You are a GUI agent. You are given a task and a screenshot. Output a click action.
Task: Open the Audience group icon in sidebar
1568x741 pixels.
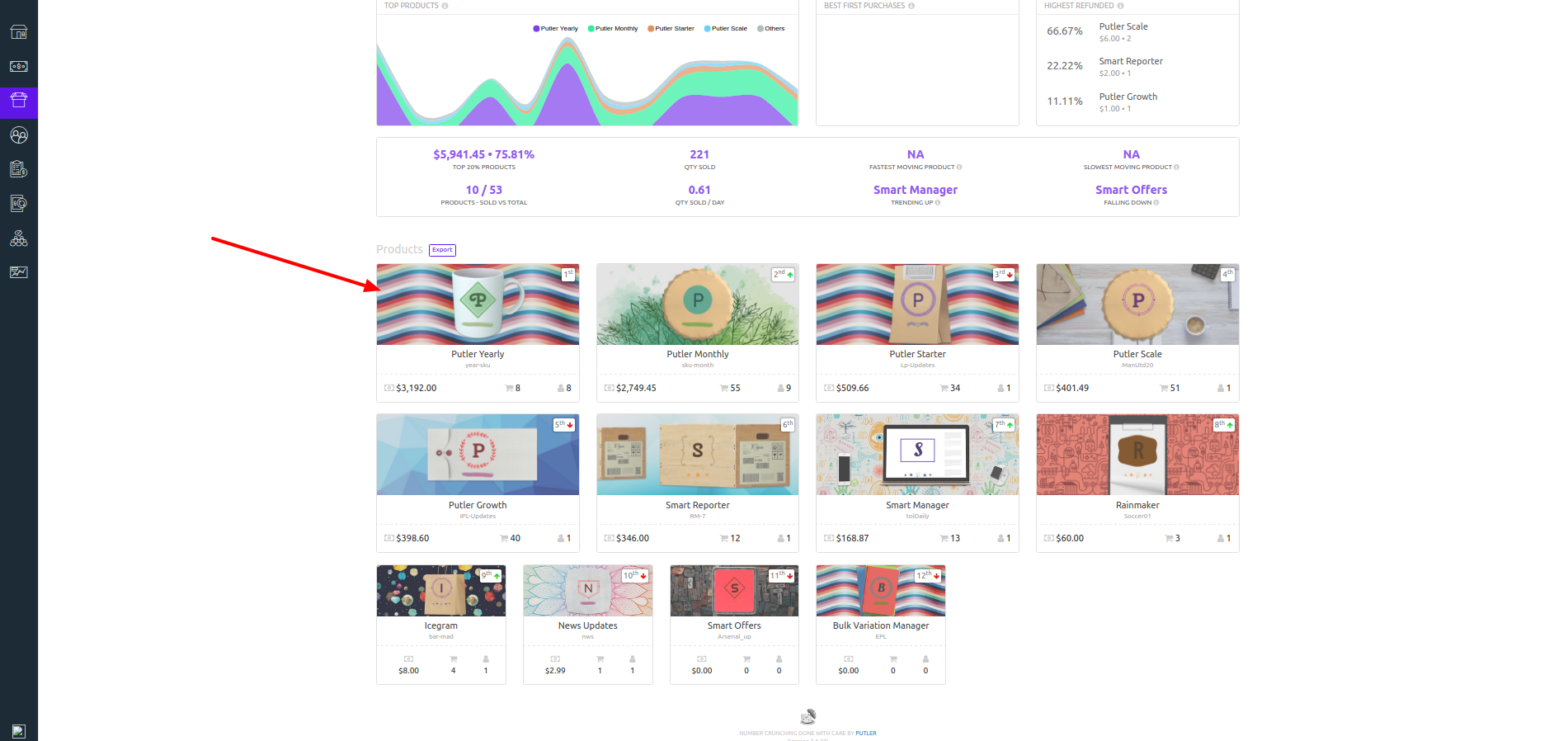[18, 238]
